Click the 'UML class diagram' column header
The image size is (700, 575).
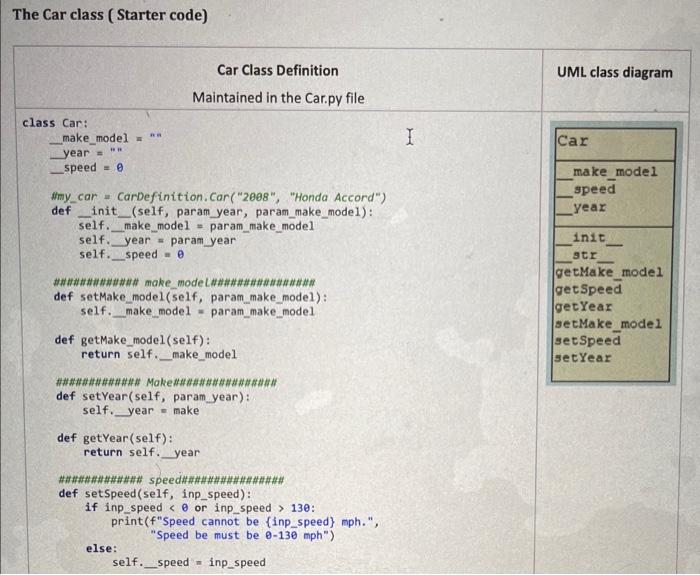point(615,72)
